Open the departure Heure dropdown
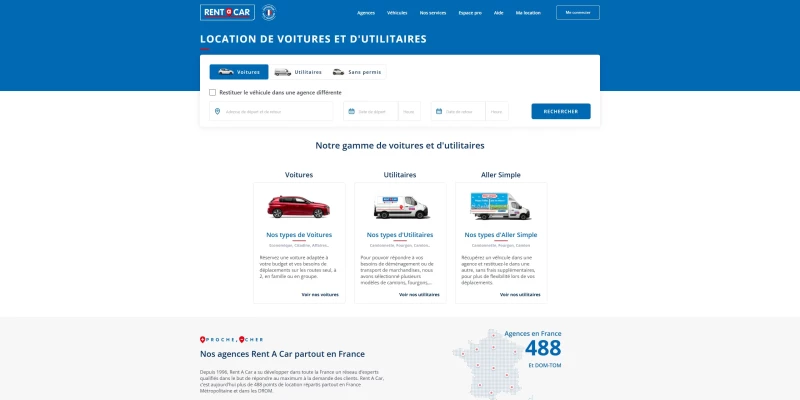Viewport: 800px width, 400px height. click(409, 111)
